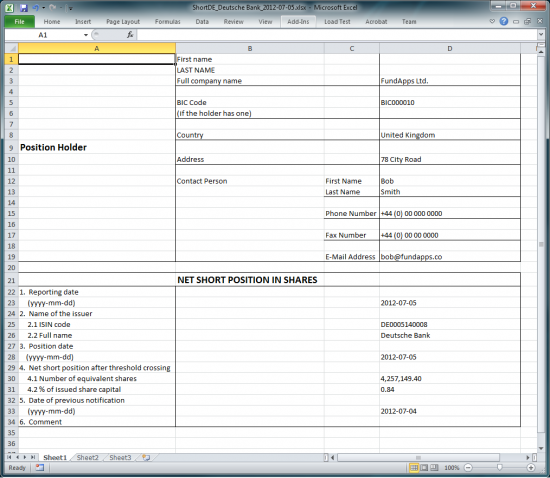
Task: Select column B header
Action: pos(250,48)
